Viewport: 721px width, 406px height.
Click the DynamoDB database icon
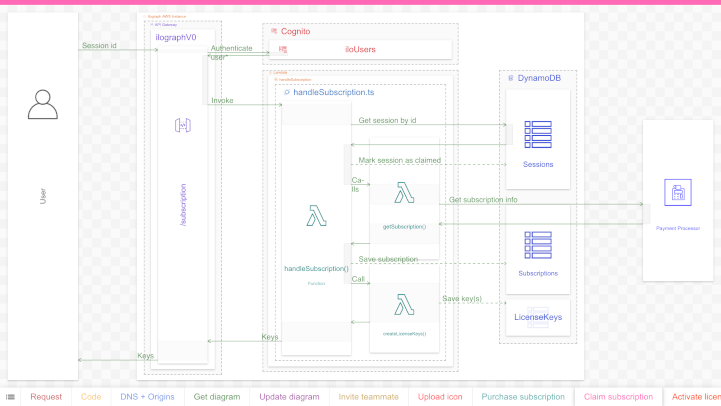510,78
